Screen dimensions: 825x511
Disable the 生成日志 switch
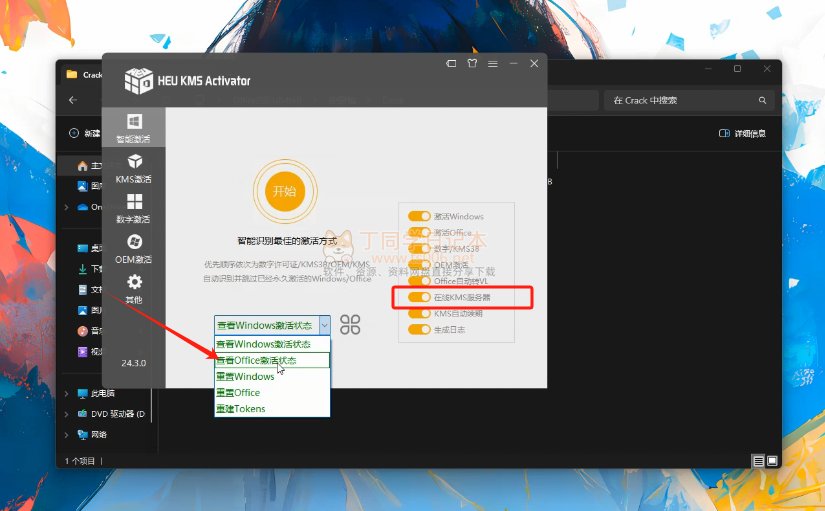tap(419, 330)
